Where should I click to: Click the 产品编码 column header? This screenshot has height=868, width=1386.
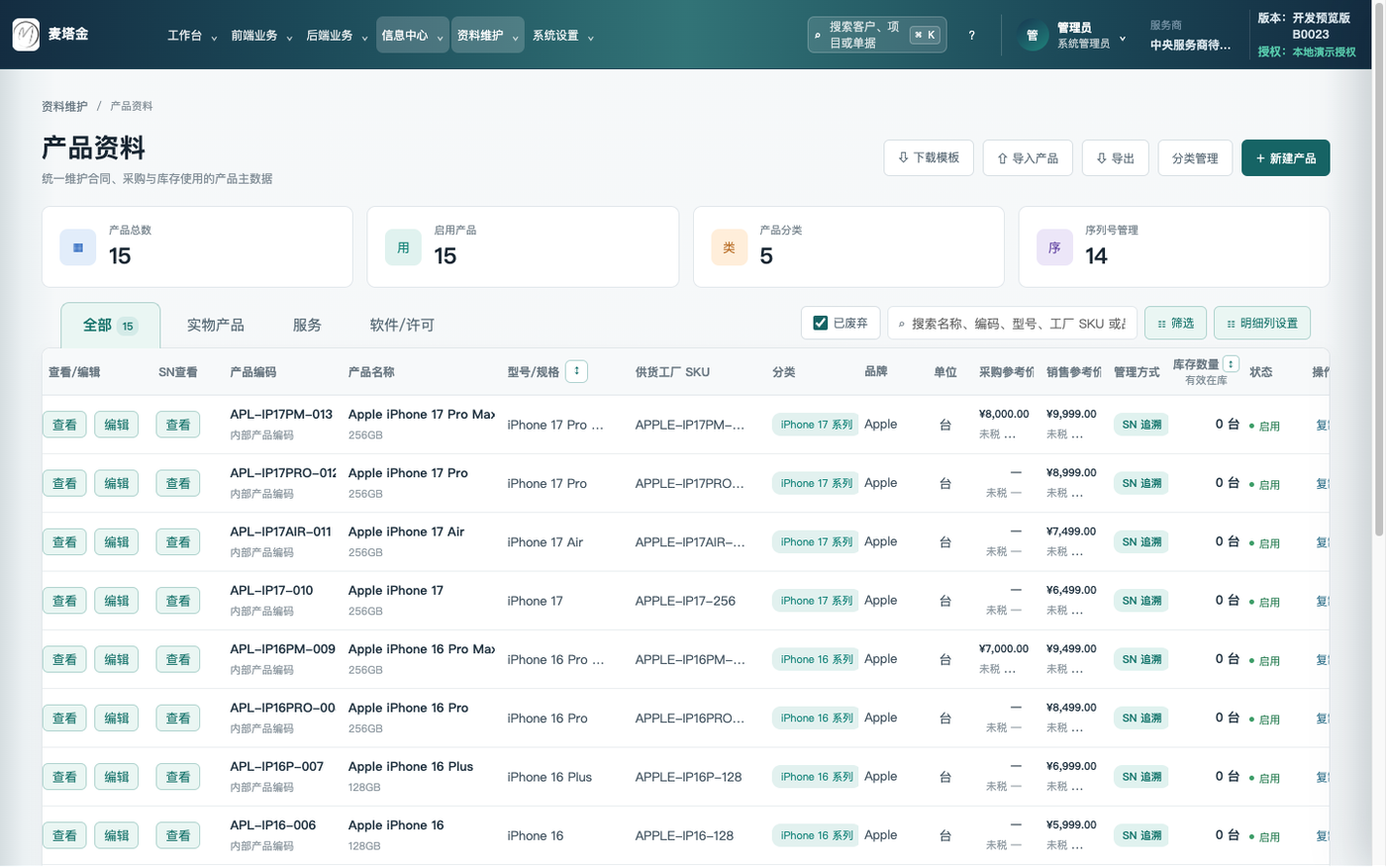tap(253, 372)
